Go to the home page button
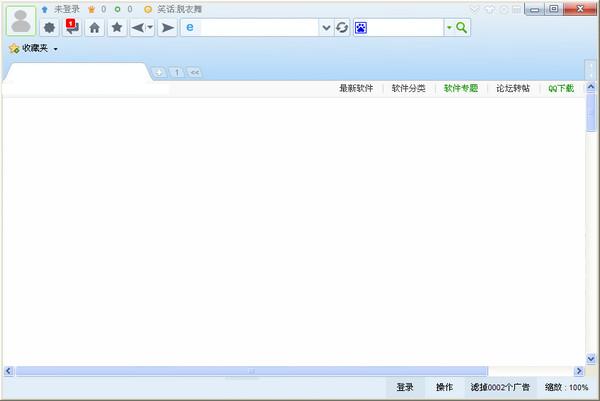Screen dimensions: 600x401 (x=95, y=28)
